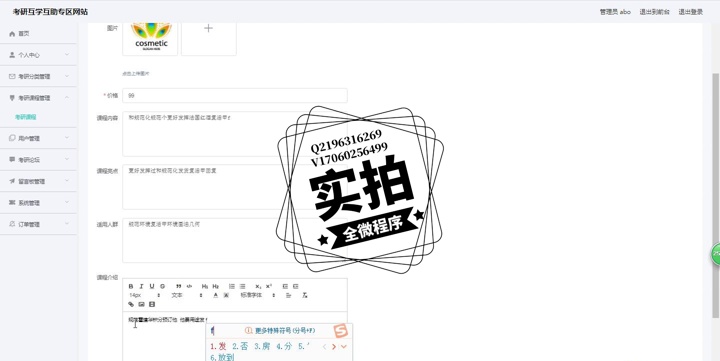Open the text background color picker
720x361 pixels.
tap(226, 295)
